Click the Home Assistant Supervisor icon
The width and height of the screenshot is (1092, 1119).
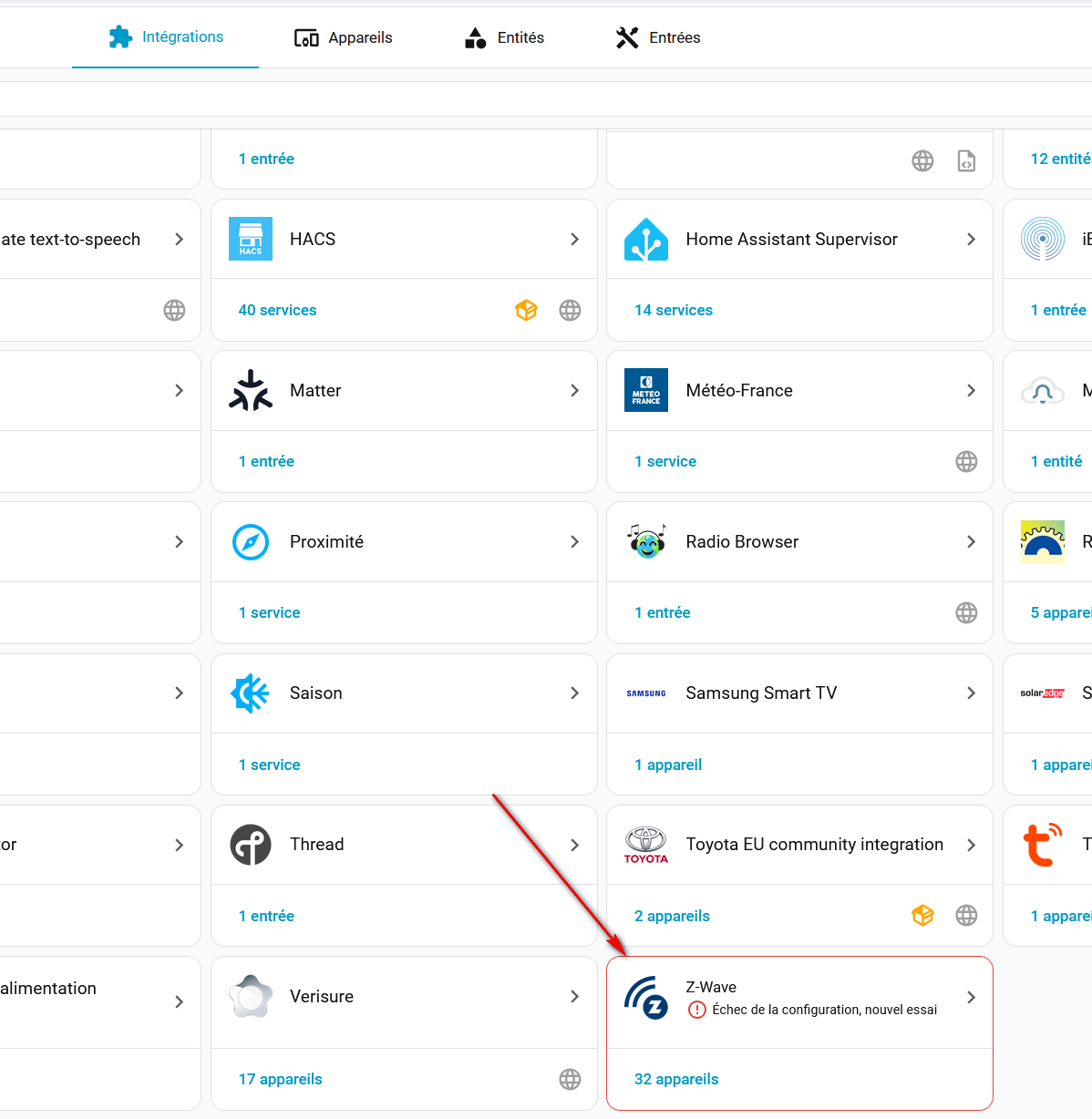coord(646,240)
